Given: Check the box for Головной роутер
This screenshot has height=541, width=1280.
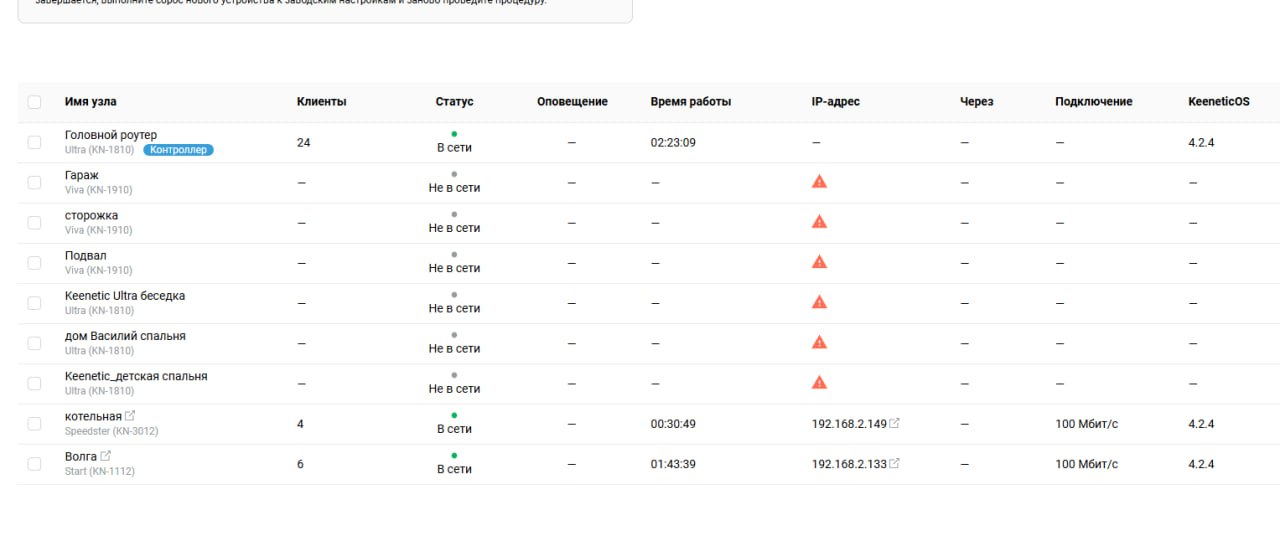Looking at the screenshot, I should coord(35,142).
